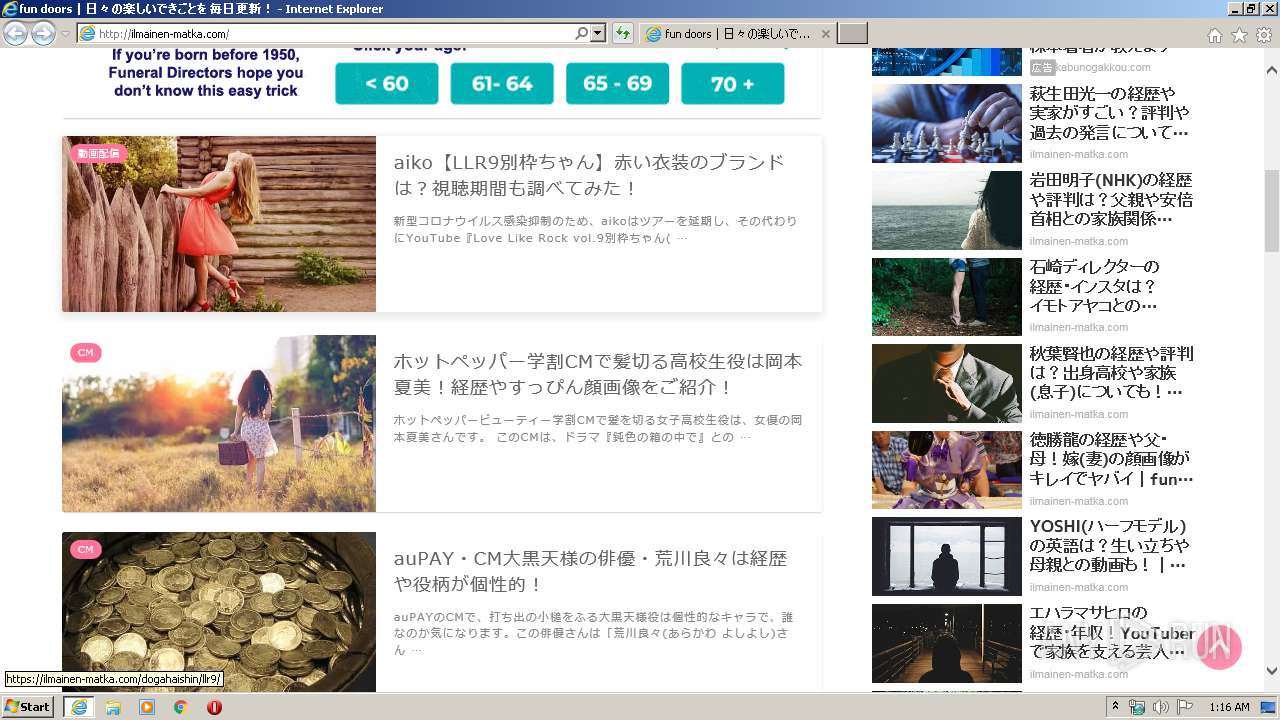1280x720 pixels.
Task: Go back with the browser Back arrow
Action: pyautogui.click(x=15, y=34)
